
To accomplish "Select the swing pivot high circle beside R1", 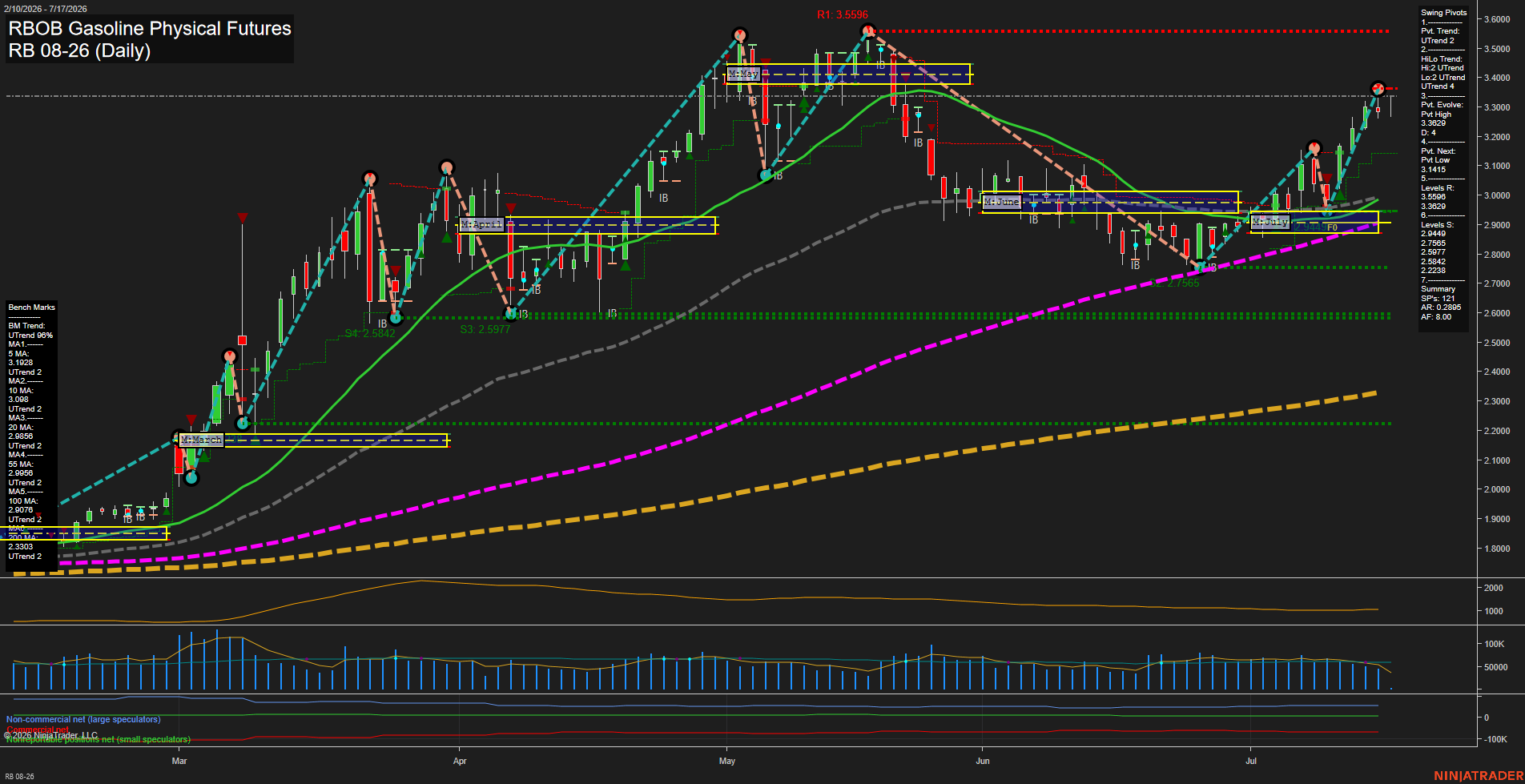I will click(867, 31).
